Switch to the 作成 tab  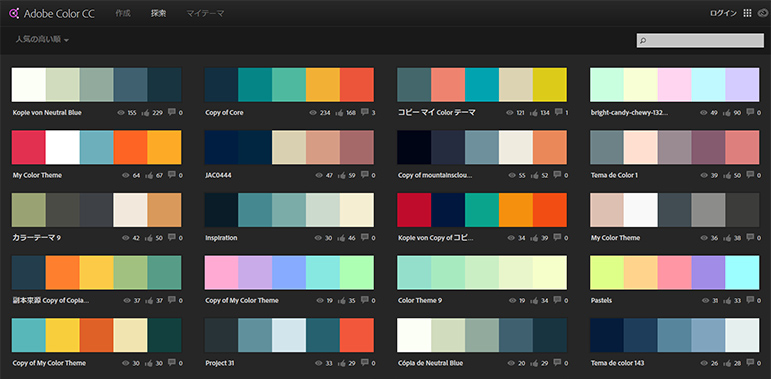point(123,13)
